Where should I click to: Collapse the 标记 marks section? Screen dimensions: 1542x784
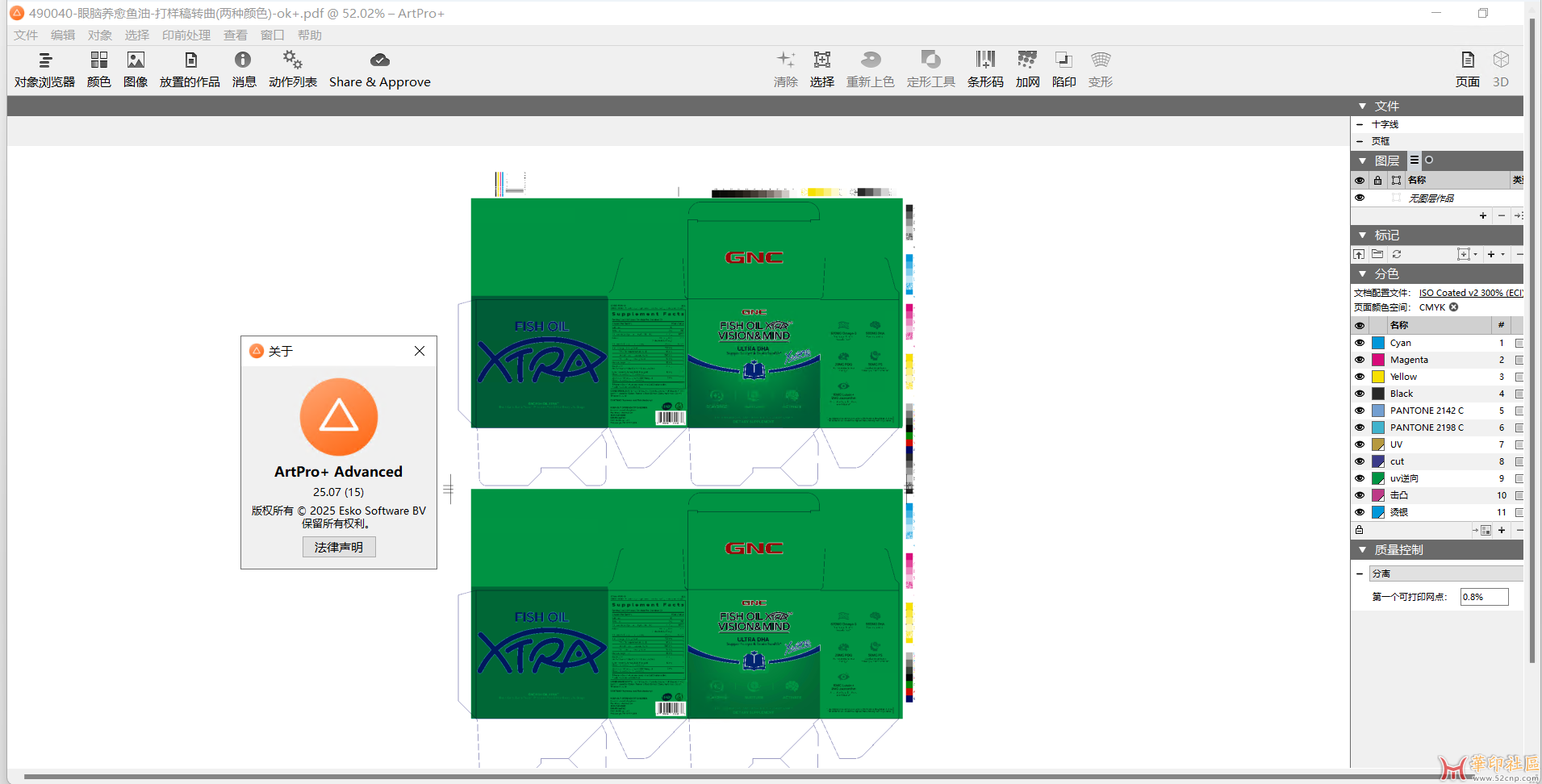click(x=1363, y=236)
